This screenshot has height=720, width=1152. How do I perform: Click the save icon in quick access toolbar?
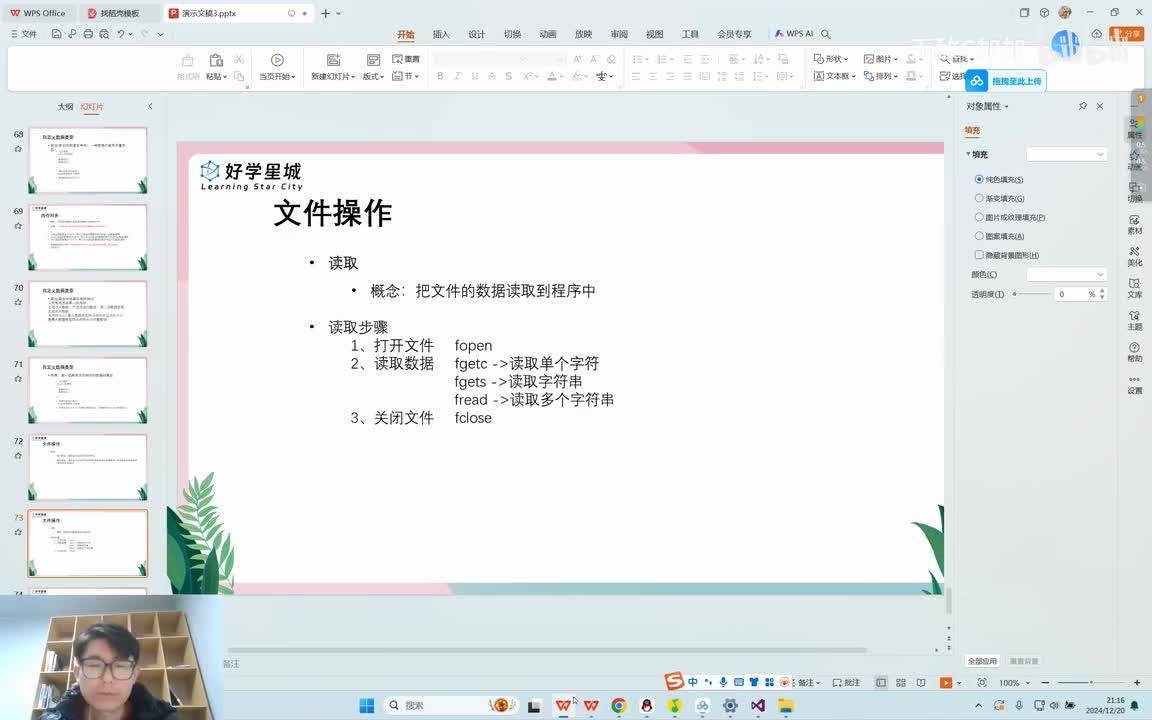(x=56, y=34)
